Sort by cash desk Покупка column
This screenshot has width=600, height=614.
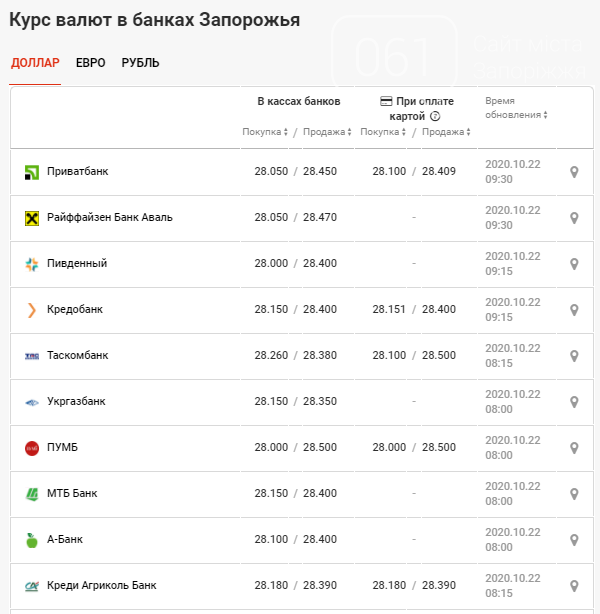(x=265, y=132)
